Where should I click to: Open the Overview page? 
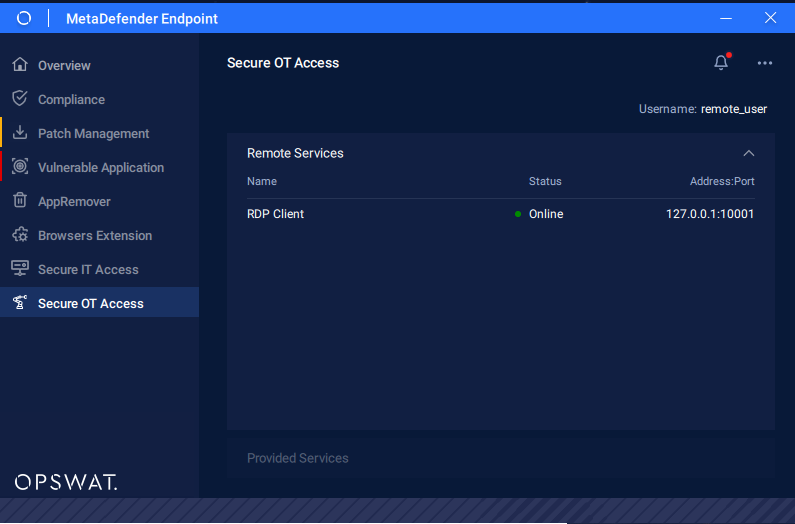tap(99, 65)
